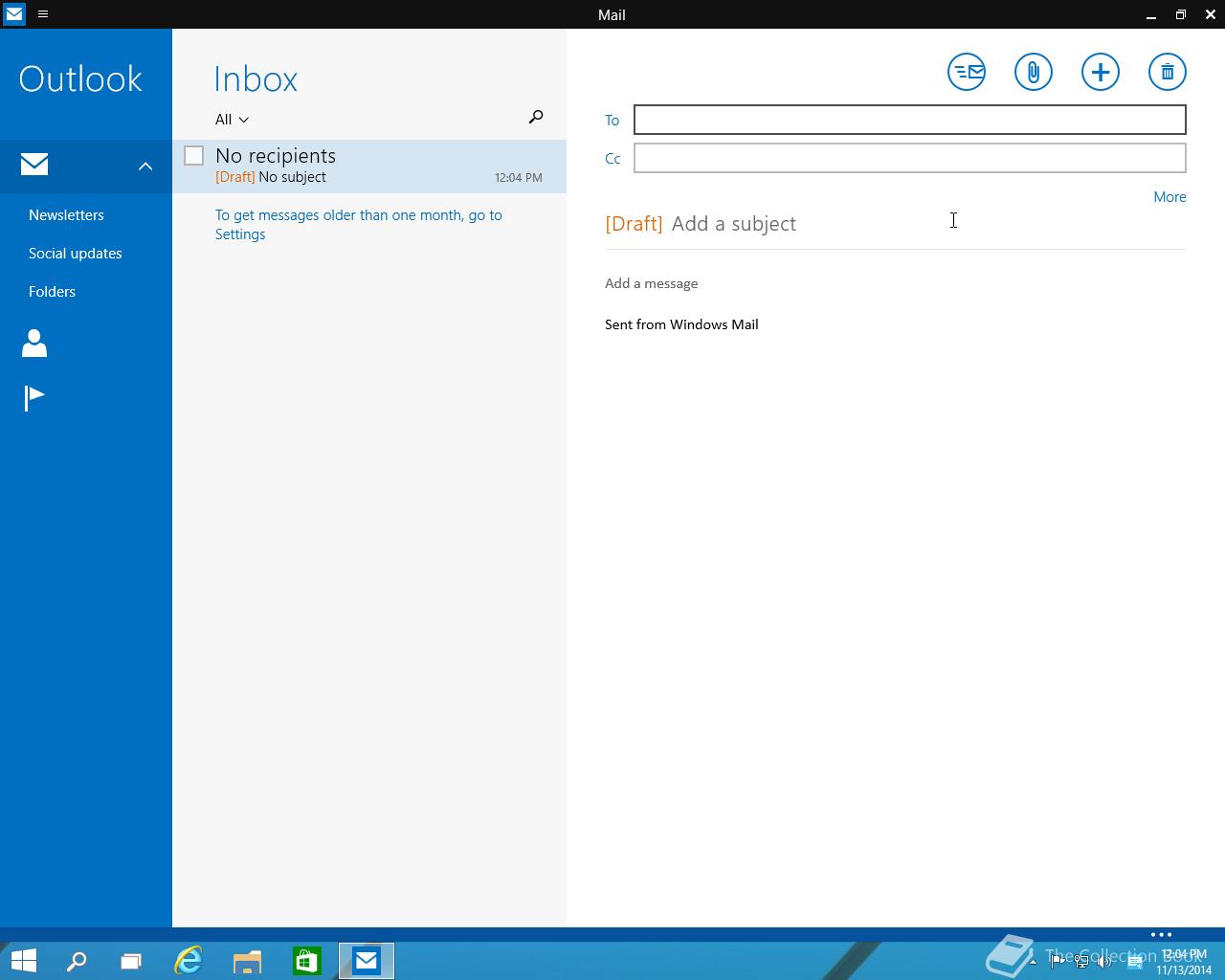The height and width of the screenshot is (980, 1225).
Task: Open the volume tray icon
Action: click(1104, 962)
